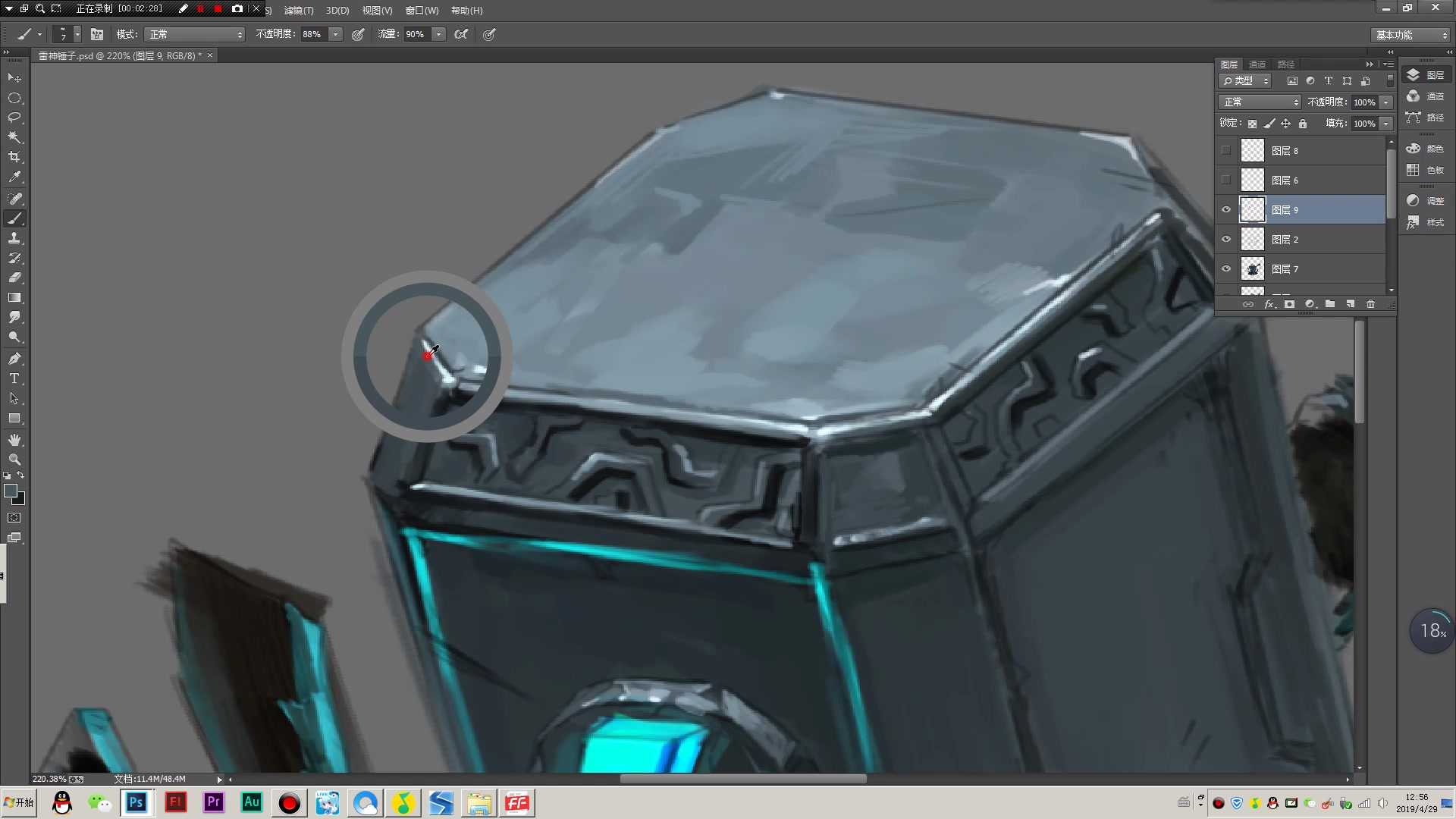This screenshot has width=1456, height=819.
Task: Click the delete layer trash icon
Action: (1370, 304)
